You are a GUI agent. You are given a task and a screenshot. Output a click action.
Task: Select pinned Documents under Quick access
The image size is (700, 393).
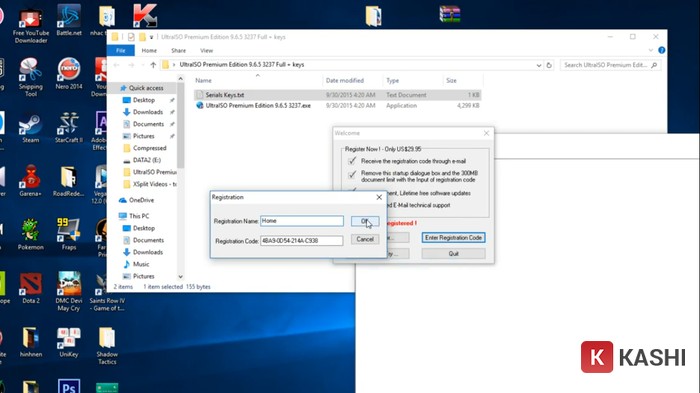[148, 124]
